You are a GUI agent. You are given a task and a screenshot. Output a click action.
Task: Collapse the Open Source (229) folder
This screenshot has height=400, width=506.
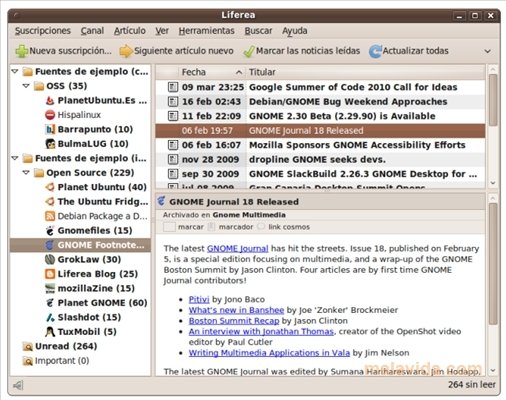coord(26,173)
